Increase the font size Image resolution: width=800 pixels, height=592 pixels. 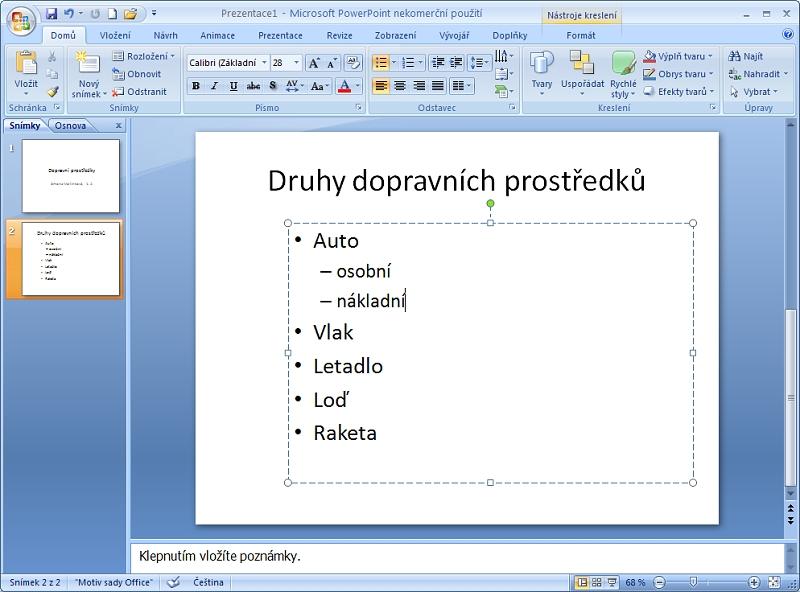(x=314, y=63)
